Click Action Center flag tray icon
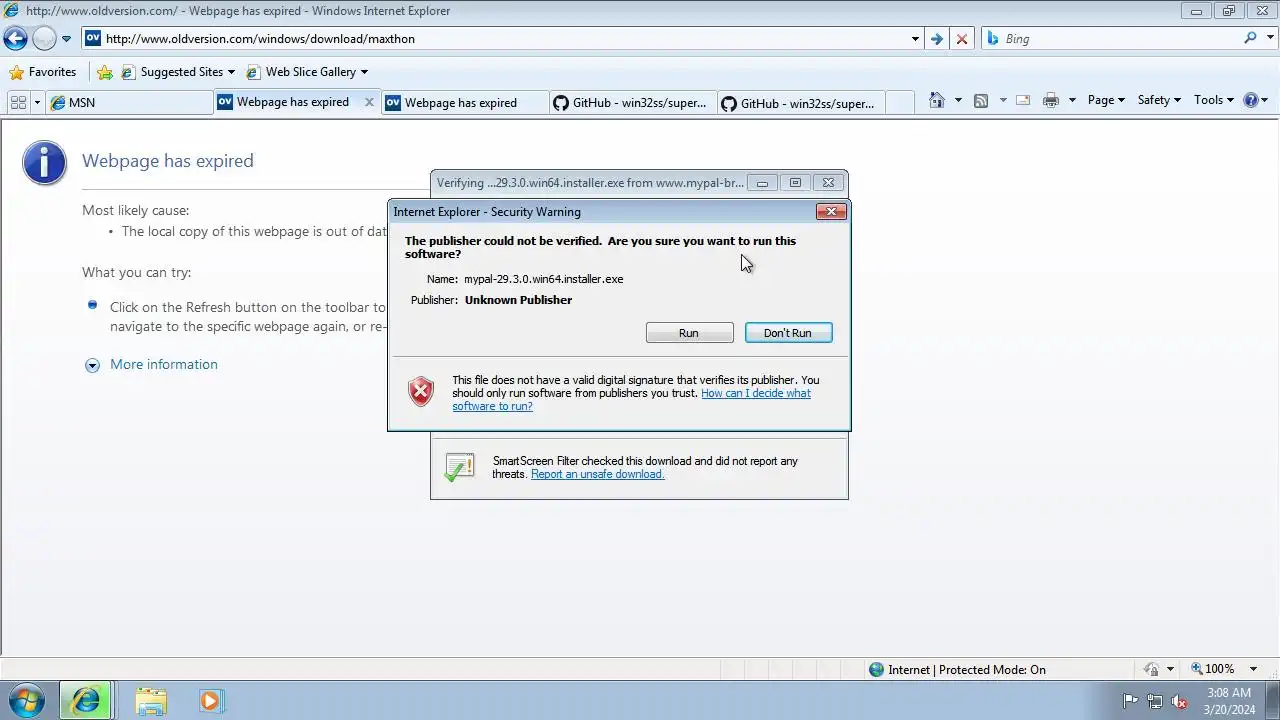The image size is (1280, 720). 1130,701
